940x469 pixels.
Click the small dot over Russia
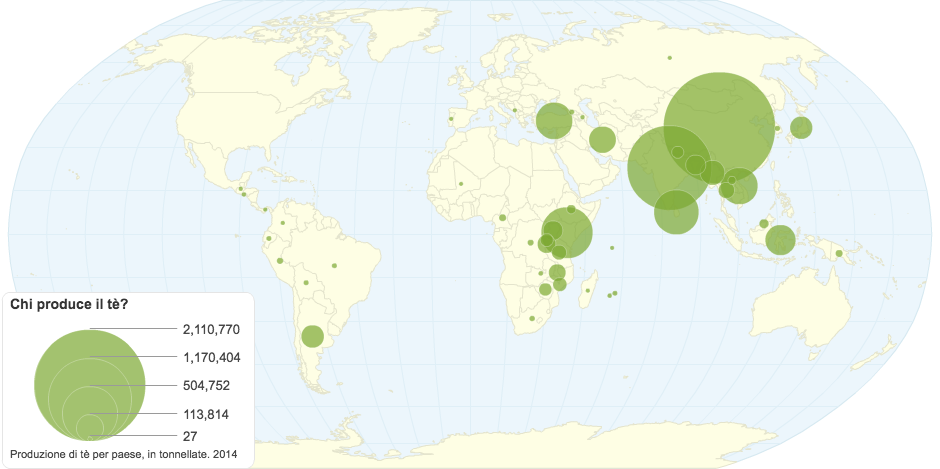669,57
